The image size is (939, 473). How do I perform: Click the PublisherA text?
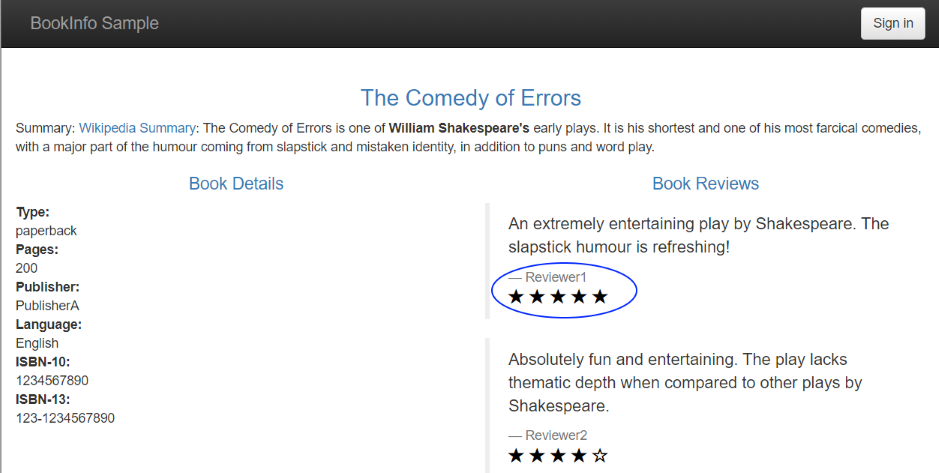(47, 305)
